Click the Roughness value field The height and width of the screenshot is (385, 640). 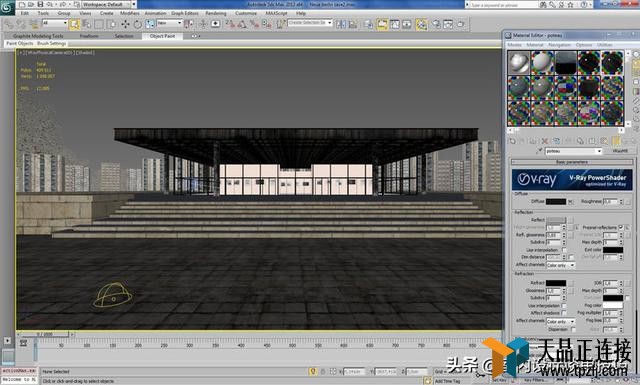point(611,202)
